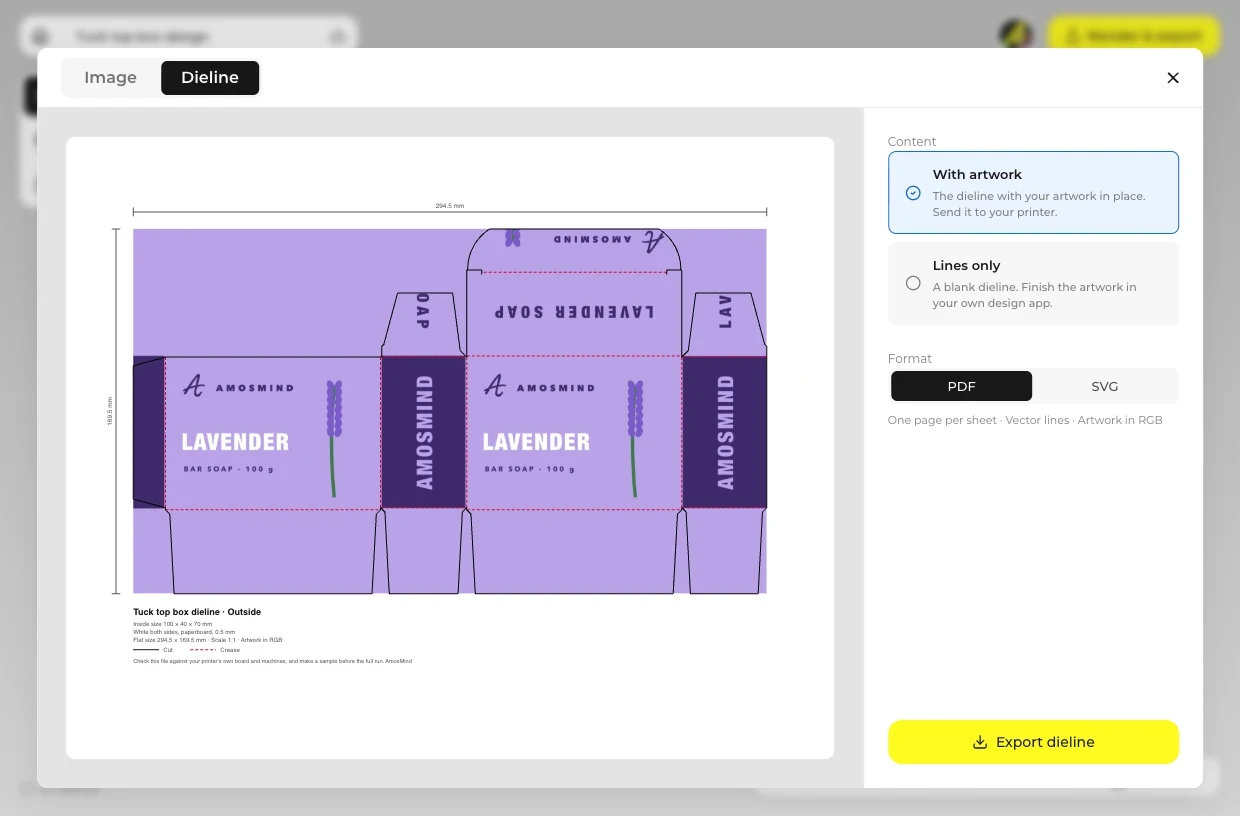
Task: Click the "Crease" legend label
Action: [230, 650]
